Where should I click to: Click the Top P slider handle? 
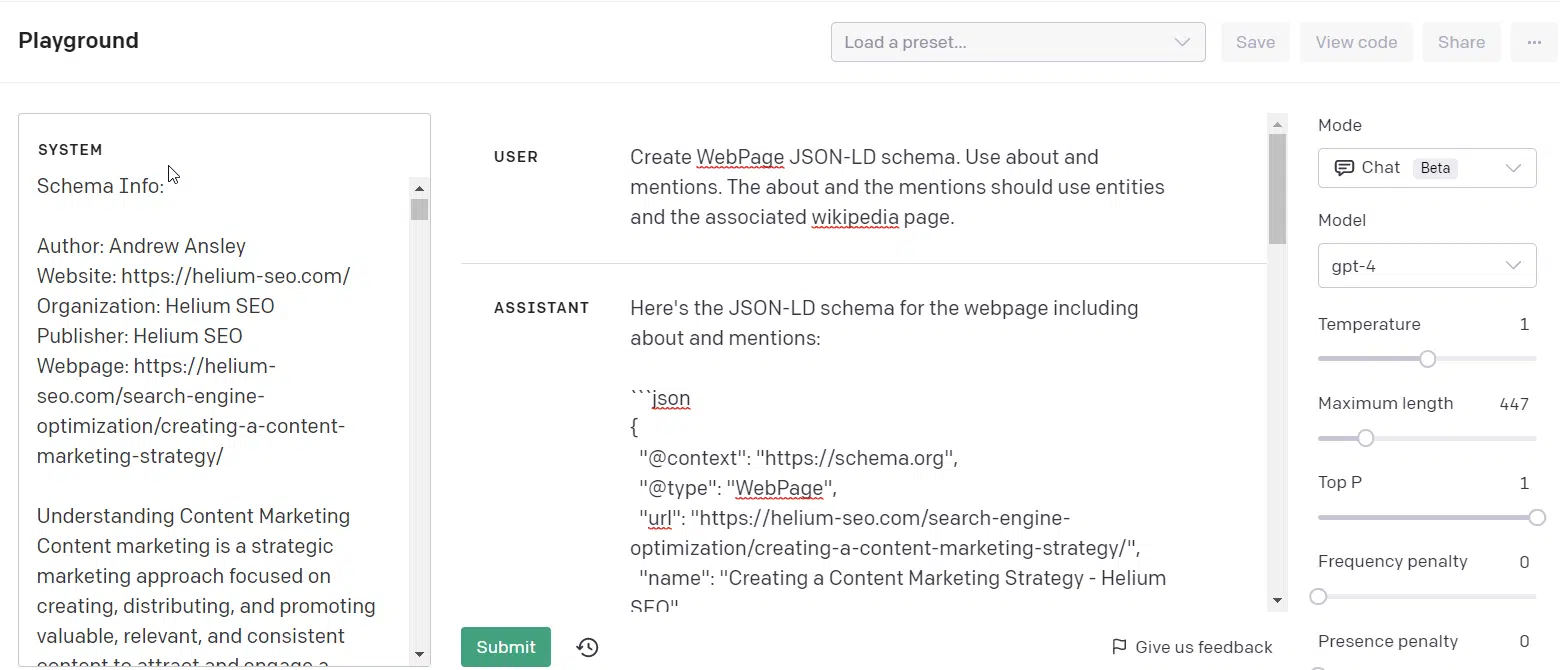(1537, 517)
